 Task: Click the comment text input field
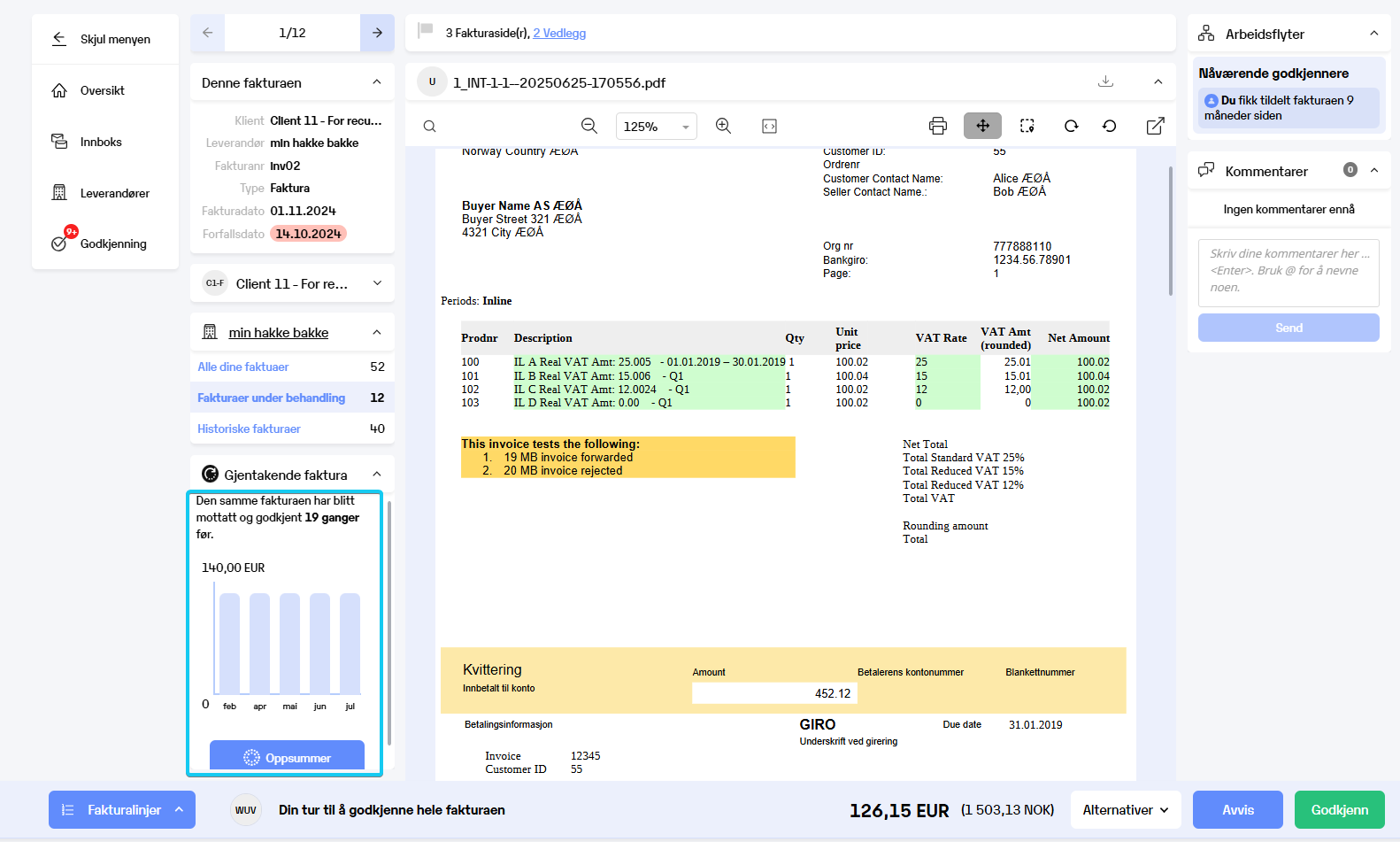(x=1288, y=273)
